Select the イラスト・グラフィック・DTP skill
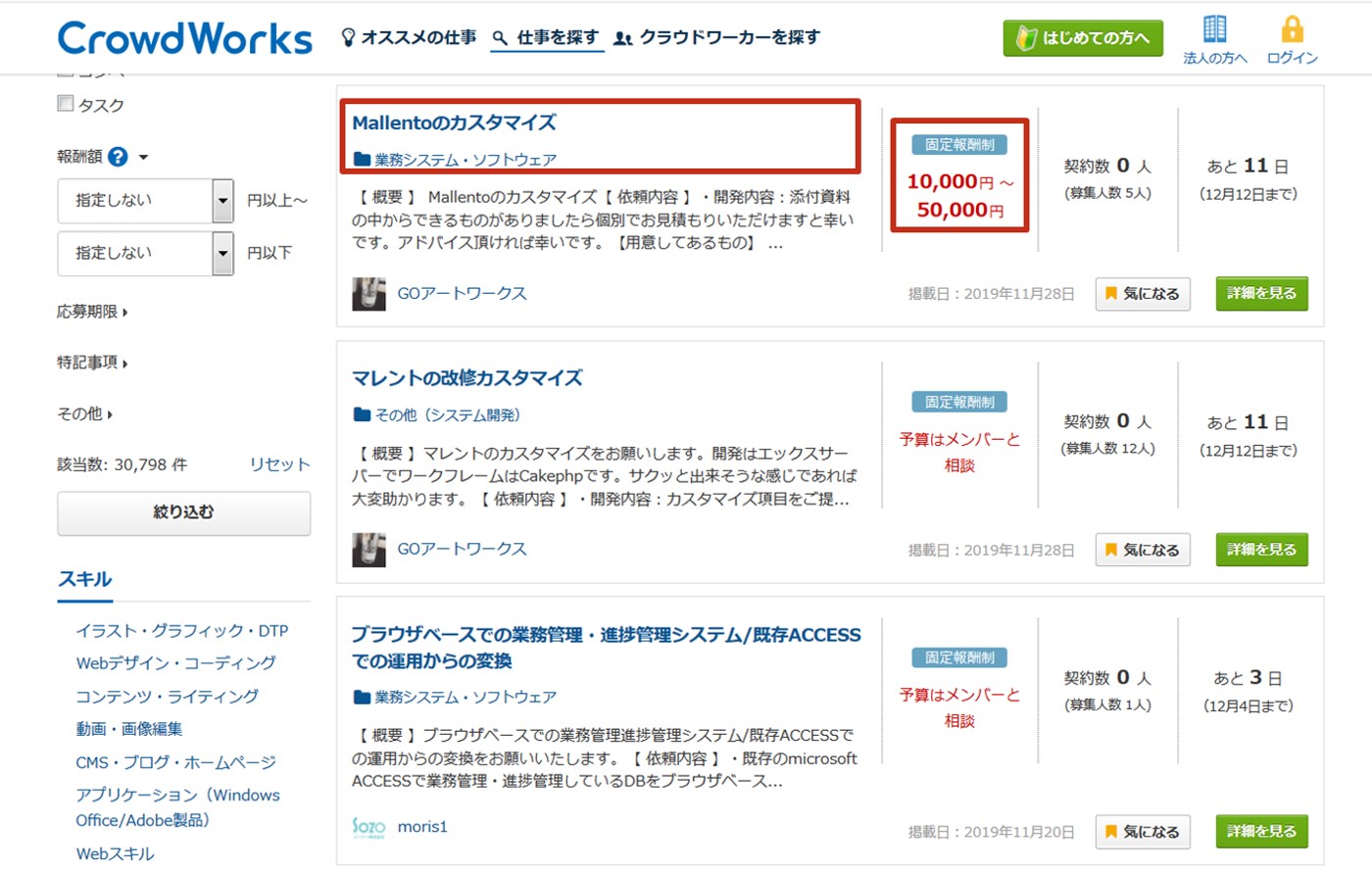 (182, 631)
